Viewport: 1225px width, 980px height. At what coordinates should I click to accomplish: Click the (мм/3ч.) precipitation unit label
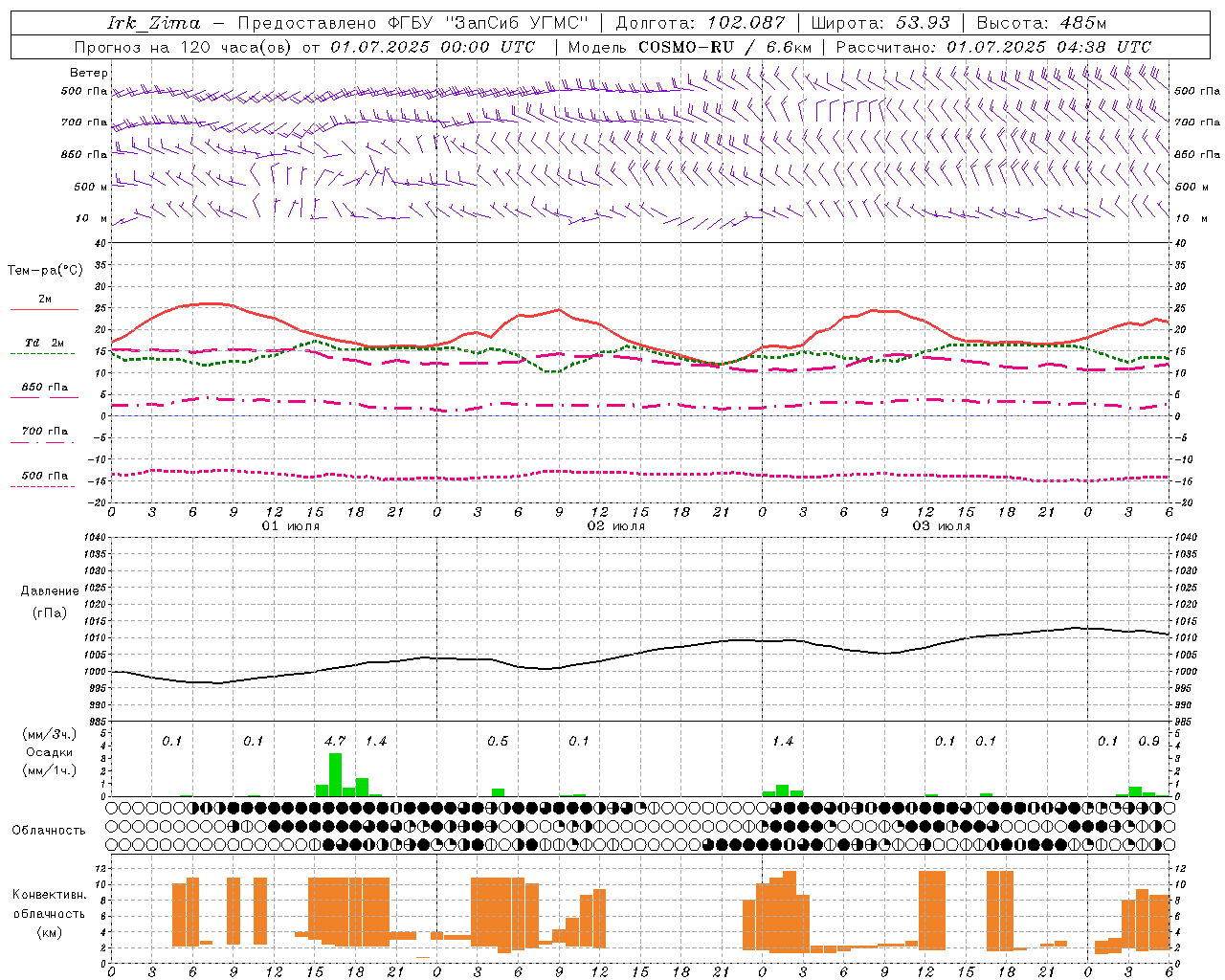[50, 734]
